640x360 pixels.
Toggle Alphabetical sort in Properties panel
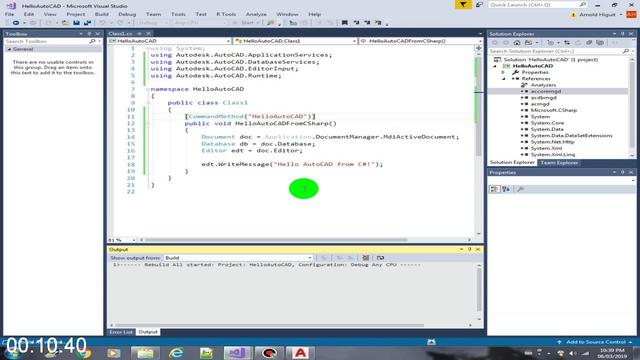click(x=506, y=189)
